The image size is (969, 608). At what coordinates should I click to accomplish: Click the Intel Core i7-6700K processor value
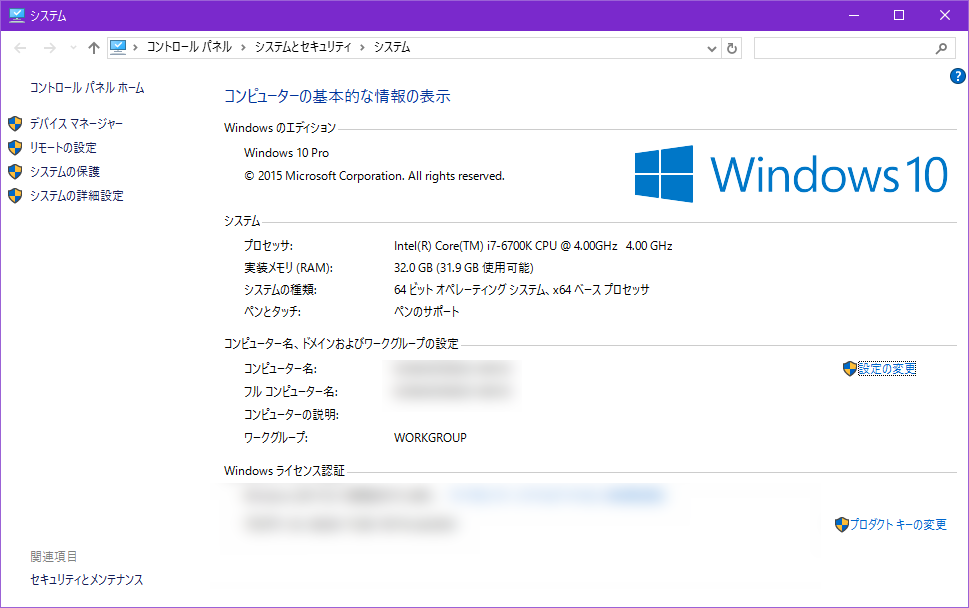pos(533,246)
